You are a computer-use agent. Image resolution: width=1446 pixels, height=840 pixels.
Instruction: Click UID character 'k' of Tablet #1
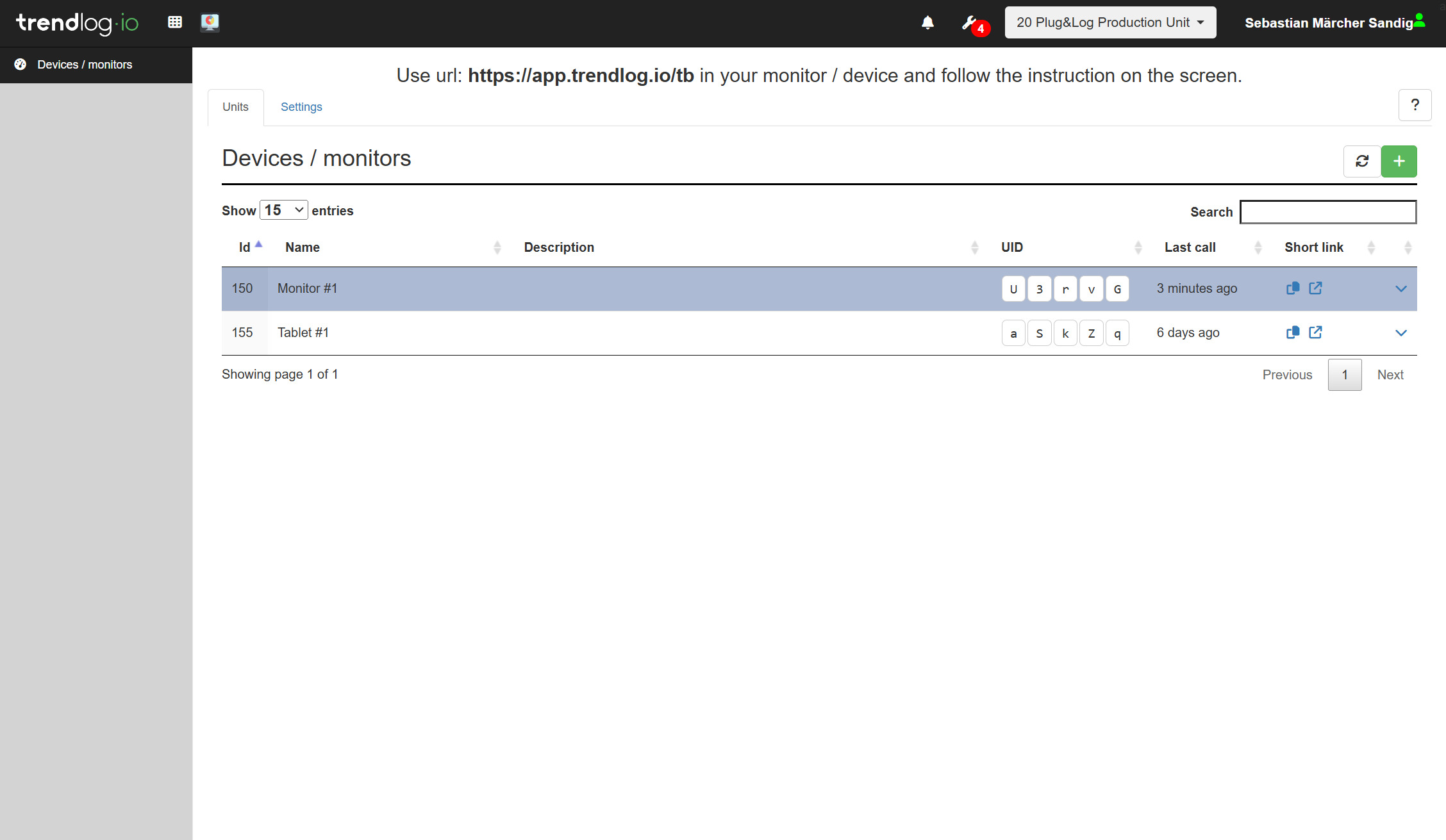point(1065,333)
